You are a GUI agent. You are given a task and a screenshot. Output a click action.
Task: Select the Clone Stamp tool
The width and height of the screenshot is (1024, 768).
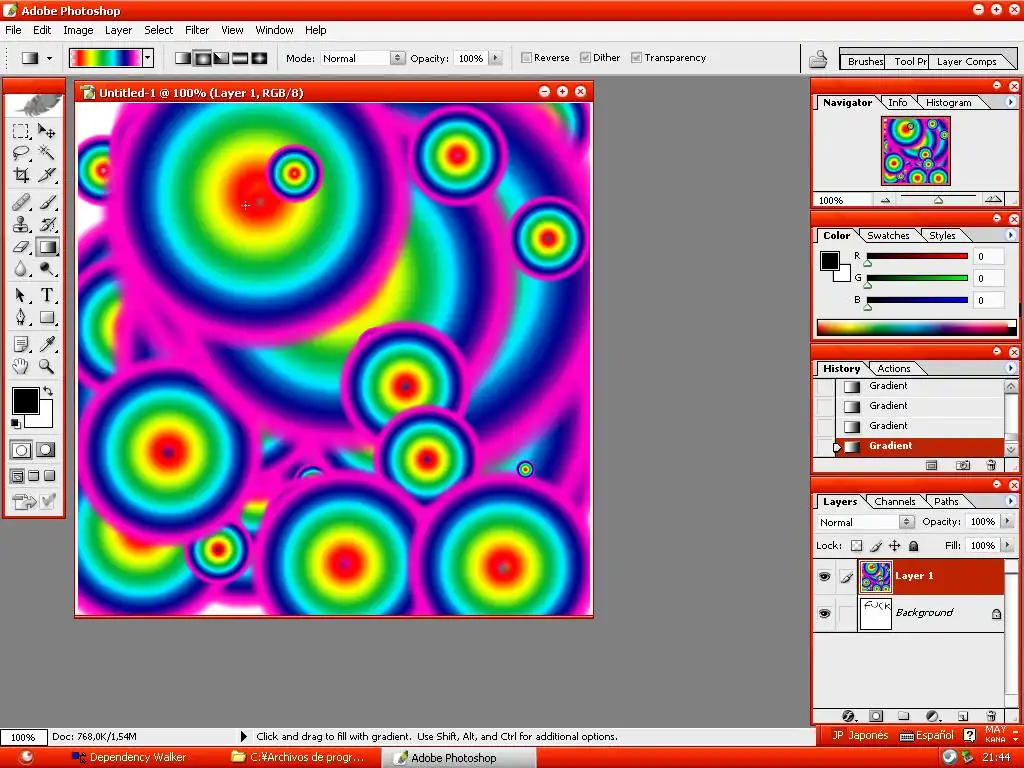click(21, 224)
